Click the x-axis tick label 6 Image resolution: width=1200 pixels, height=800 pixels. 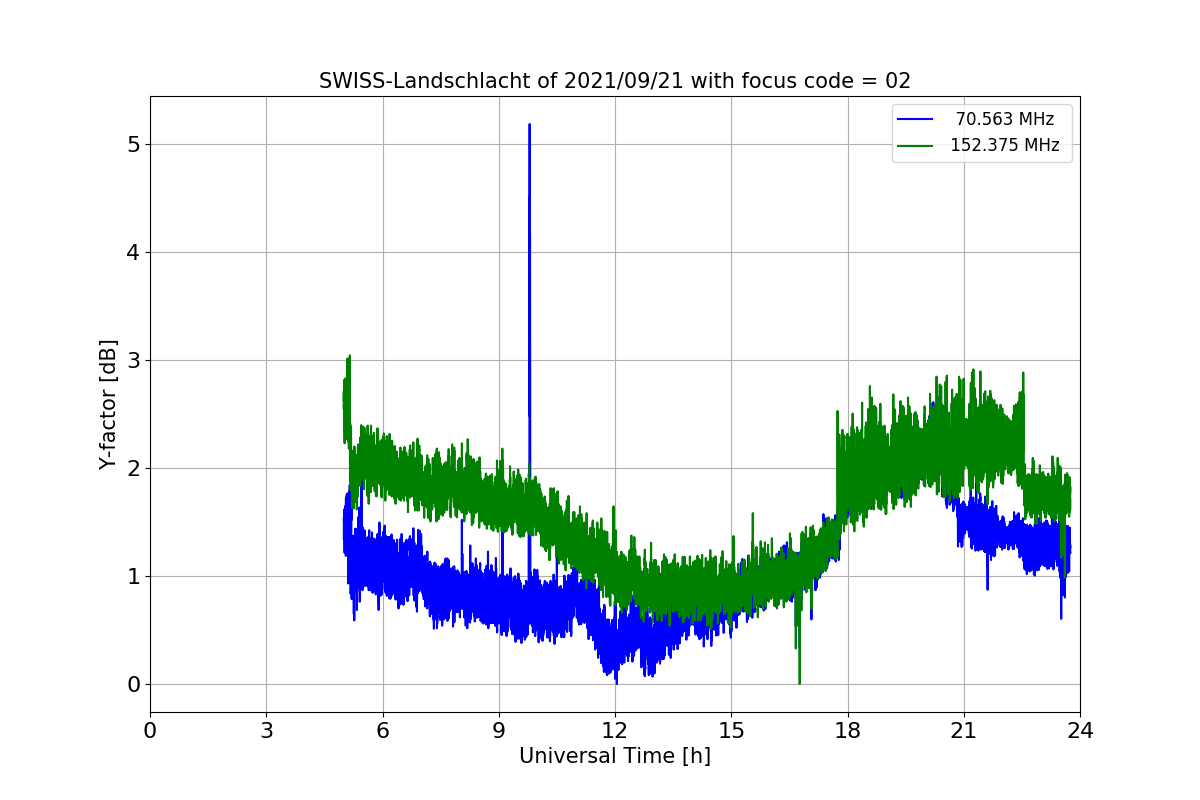click(382, 730)
